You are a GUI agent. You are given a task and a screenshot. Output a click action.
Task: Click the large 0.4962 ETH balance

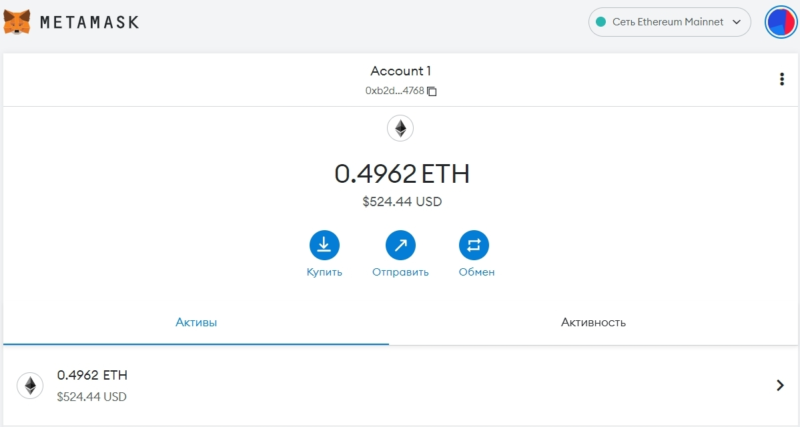(402, 174)
